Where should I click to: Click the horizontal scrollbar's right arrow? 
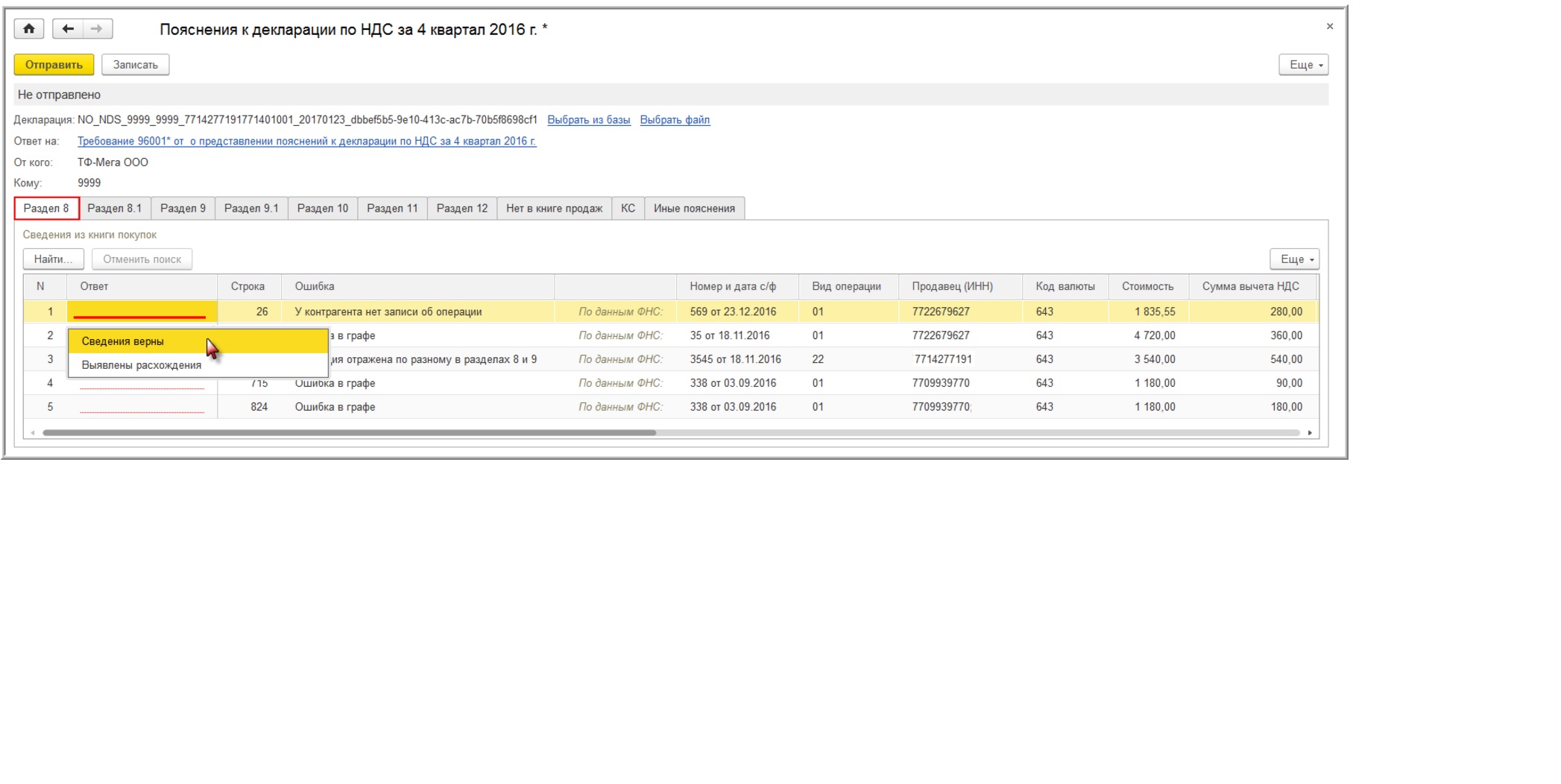(1310, 433)
